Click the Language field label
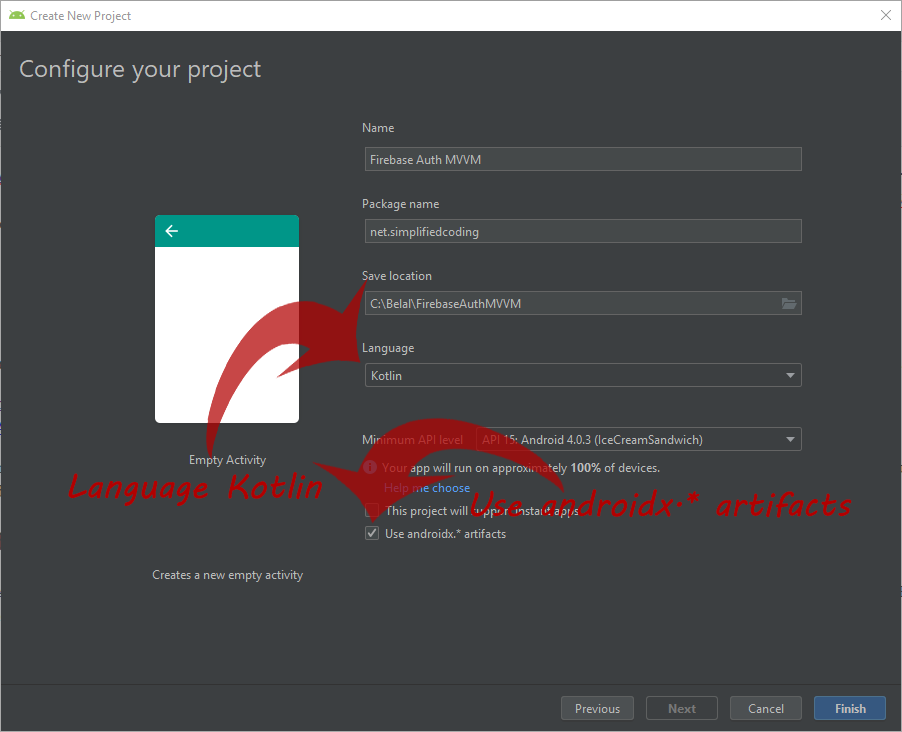The width and height of the screenshot is (902, 732). pyautogui.click(x=388, y=348)
